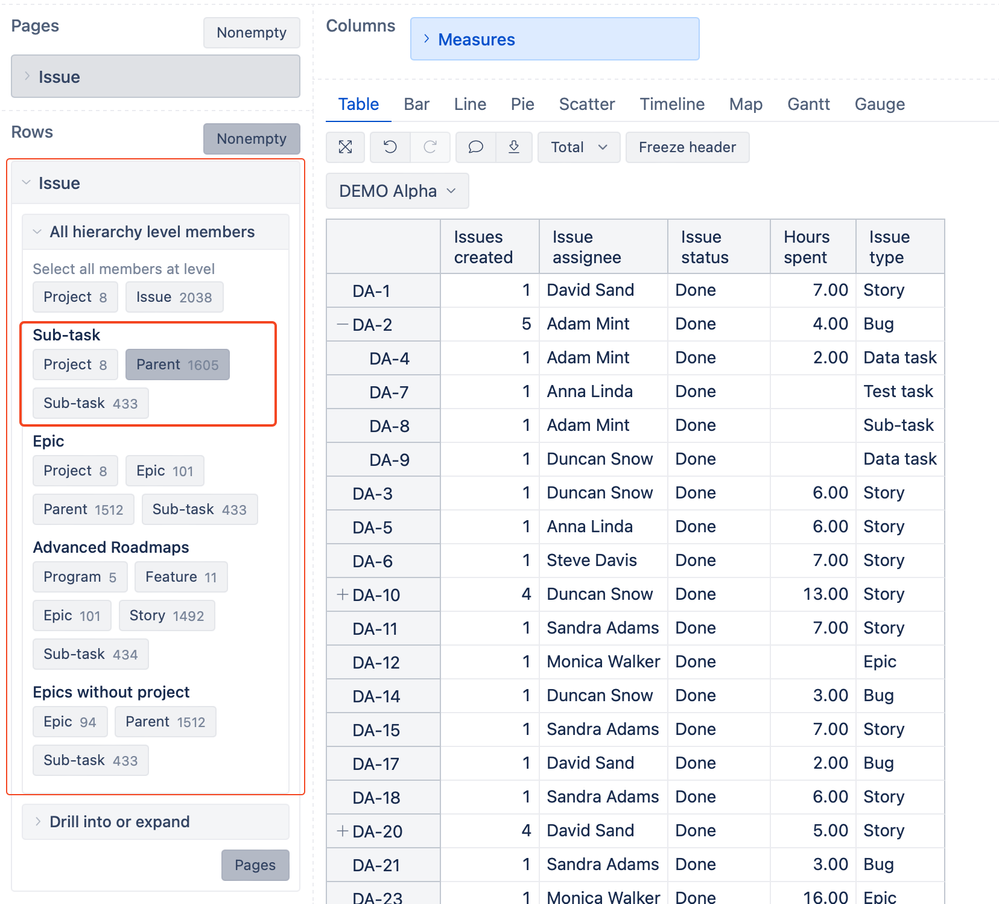
Task: Toggle Nonempty option for Pages
Action: (x=252, y=32)
